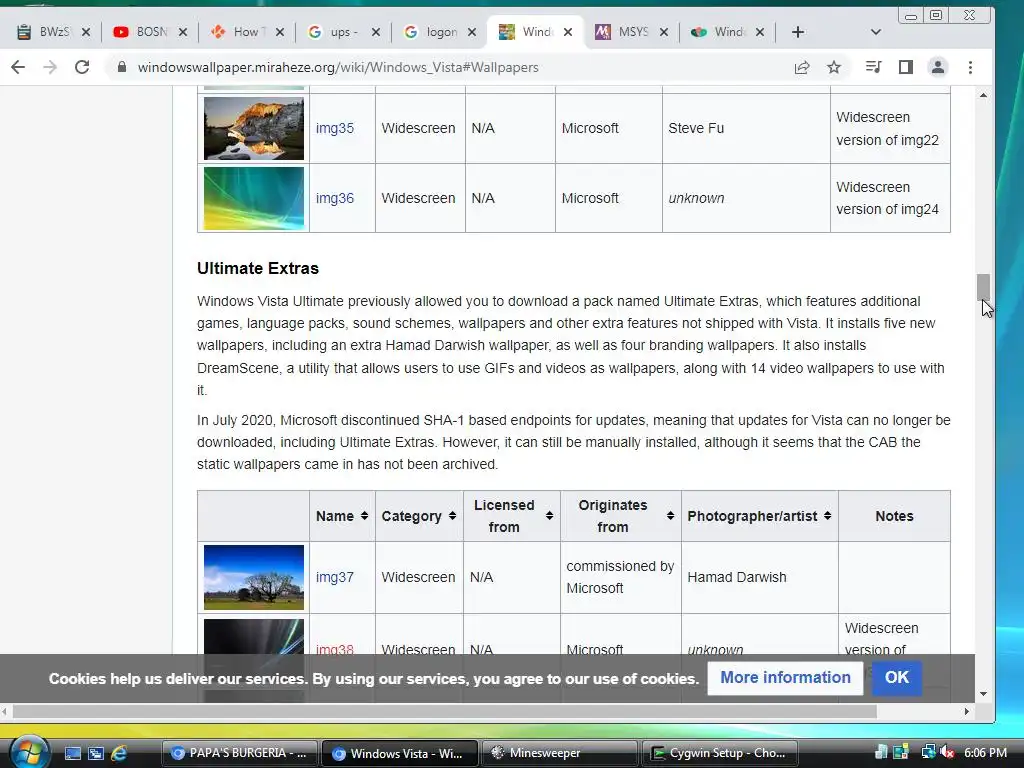1024x768 pixels.
Task: Switch to PAPA'S BURGERIA taskbar window
Action: (239, 753)
